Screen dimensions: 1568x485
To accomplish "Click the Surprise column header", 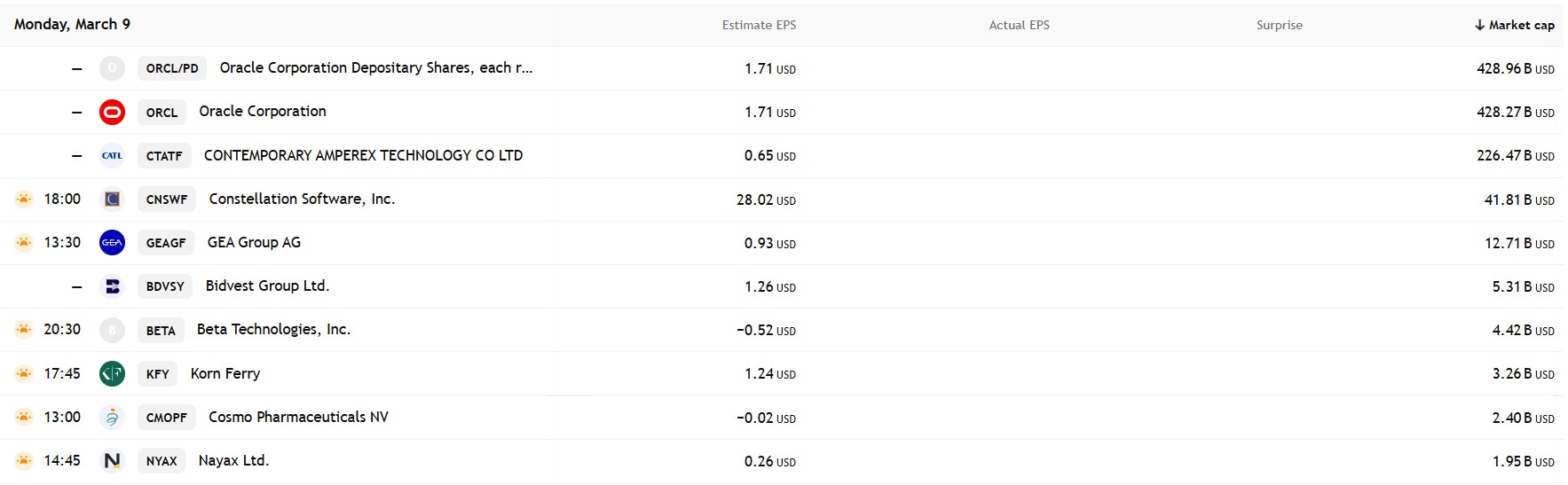I will (x=1279, y=25).
